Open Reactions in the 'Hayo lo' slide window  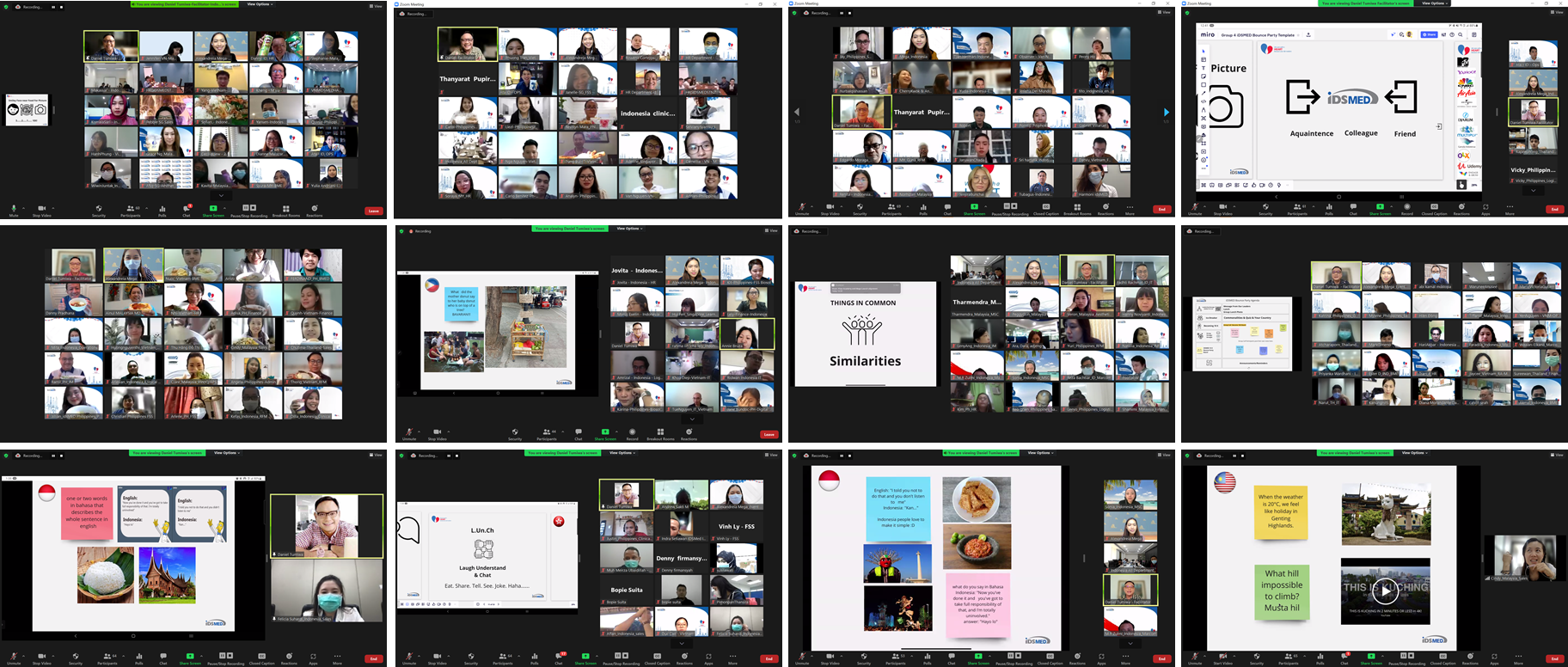pyautogui.click(x=1077, y=659)
